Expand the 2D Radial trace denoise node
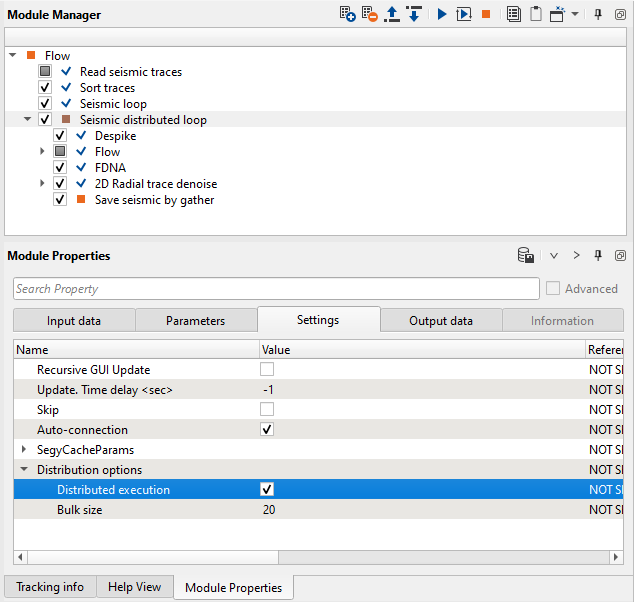This screenshot has width=634, height=602. click(x=43, y=184)
